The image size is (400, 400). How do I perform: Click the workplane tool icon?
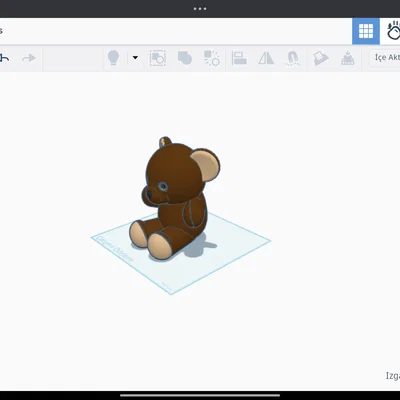320,58
